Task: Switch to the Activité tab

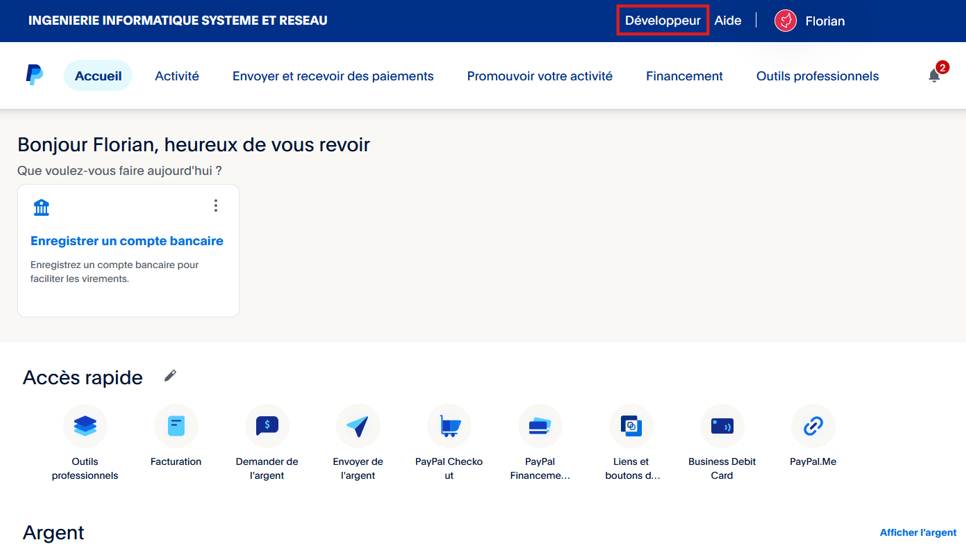Action: [x=177, y=76]
